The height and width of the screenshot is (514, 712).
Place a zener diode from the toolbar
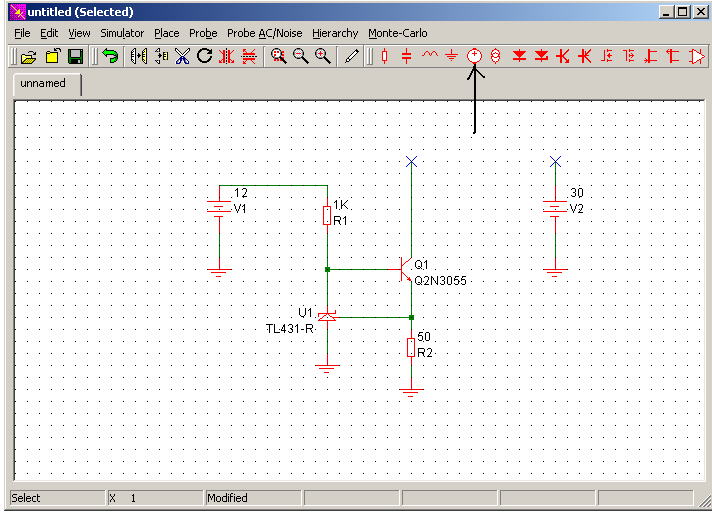point(541,56)
